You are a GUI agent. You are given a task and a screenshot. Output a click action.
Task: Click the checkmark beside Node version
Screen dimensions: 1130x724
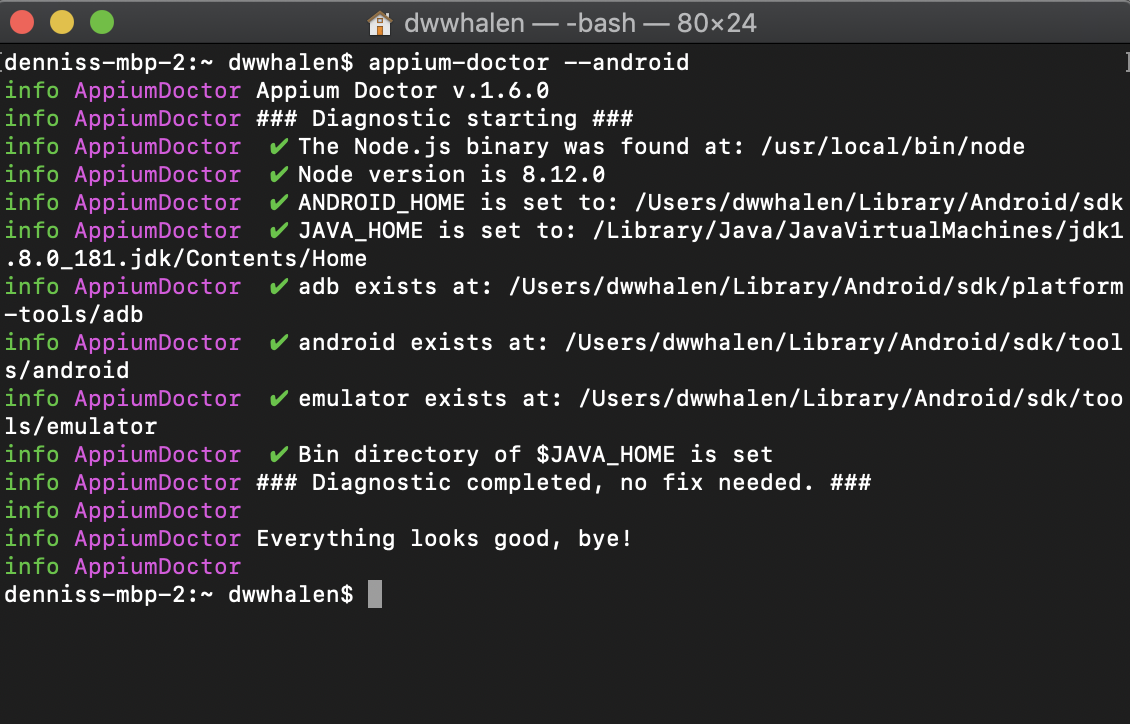point(279,175)
